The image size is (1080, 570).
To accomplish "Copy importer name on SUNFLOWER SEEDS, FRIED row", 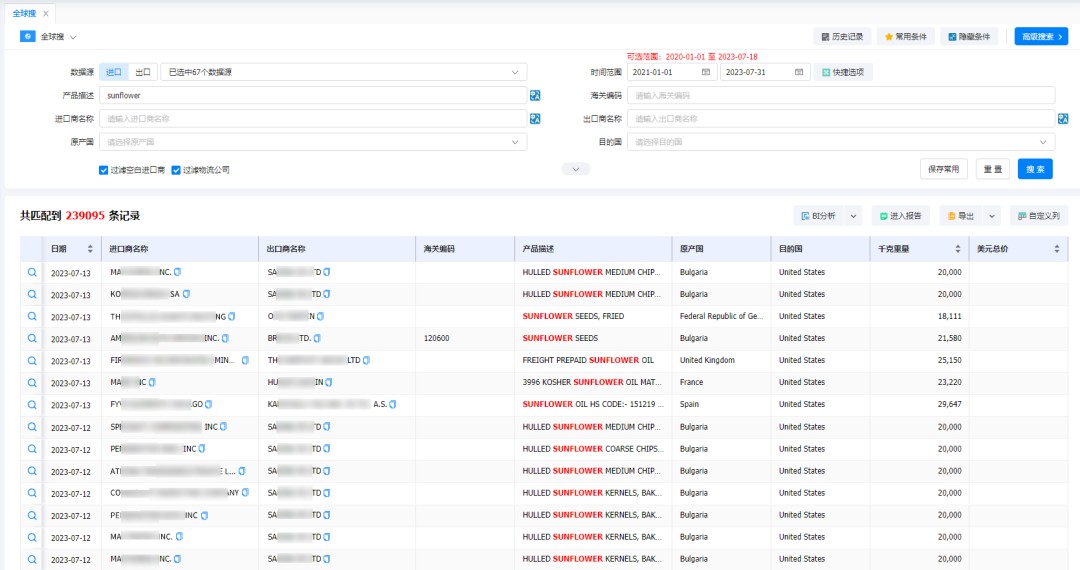I will point(232,316).
